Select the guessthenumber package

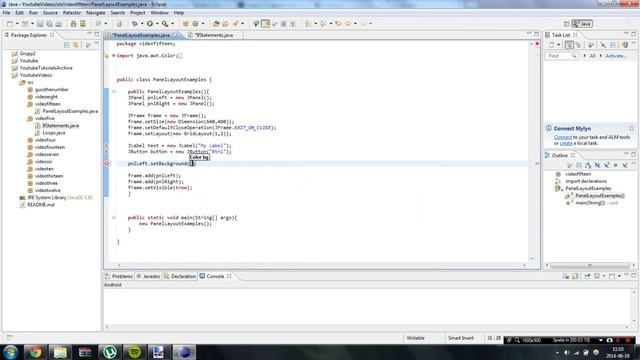[x=51, y=89]
